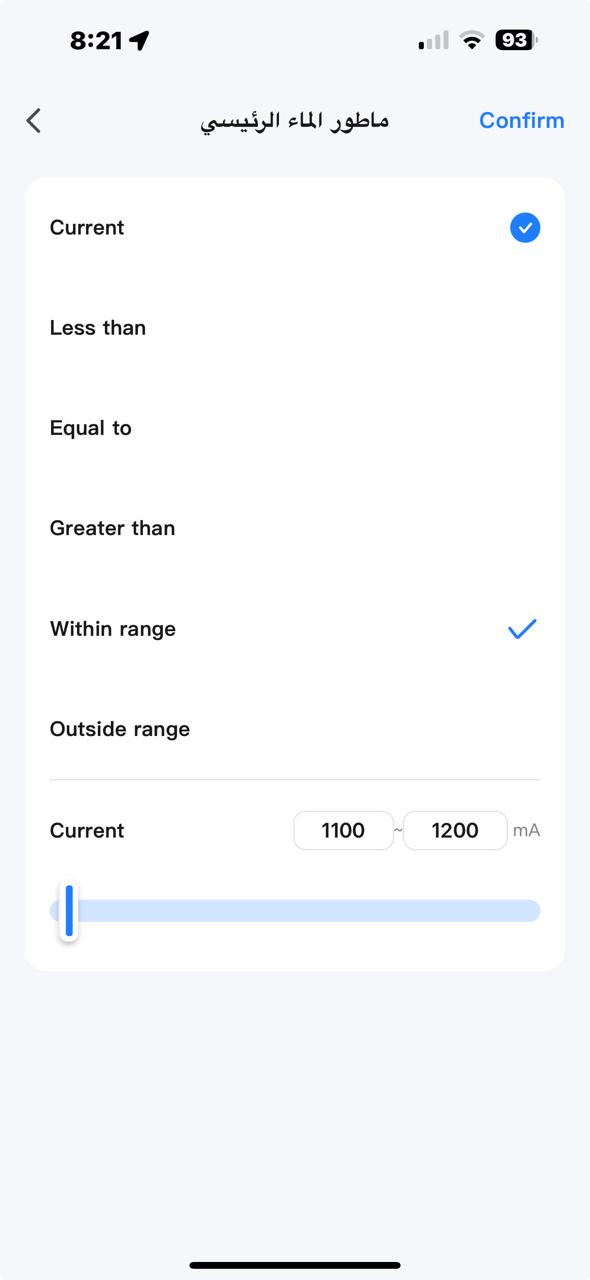Image resolution: width=590 pixels, height=1280 pixels.
Task: Tap the back arrow icon
Action: (x=34, y=121)
